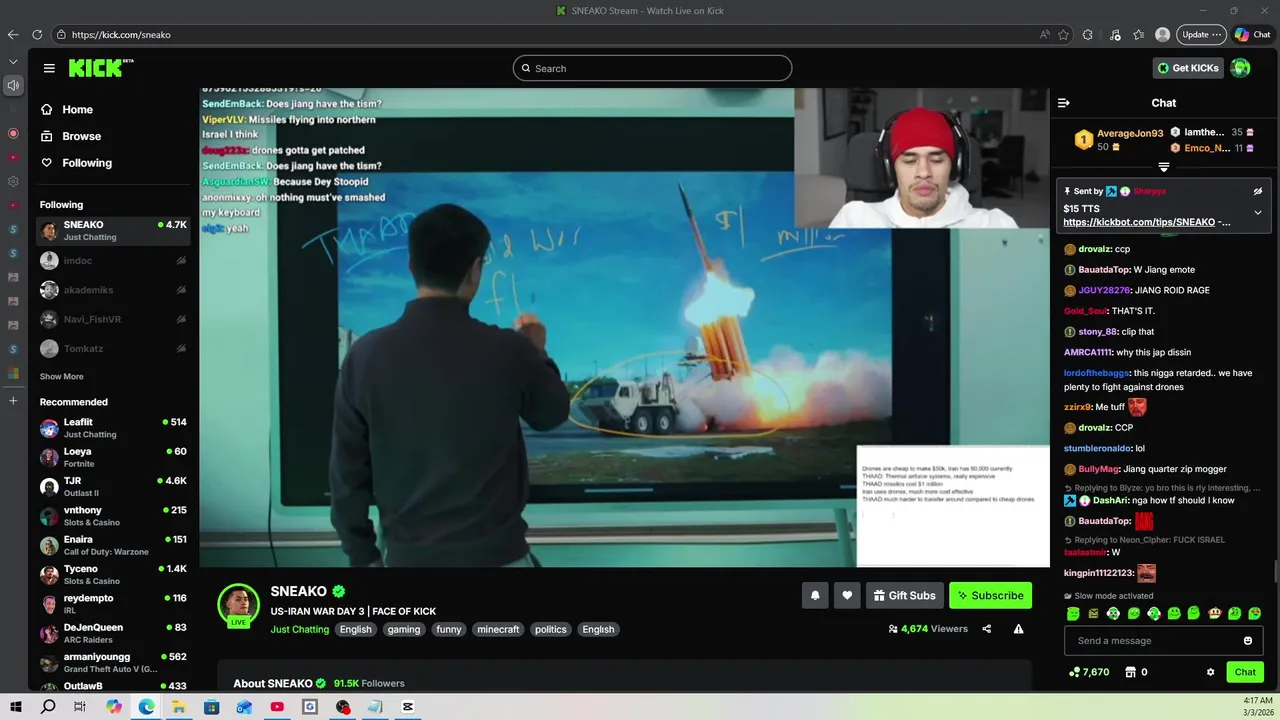The height and width of the screenshot is (720, 1280).
Task: Expand the gift leaderboard handle
Action: (1164, 167)
